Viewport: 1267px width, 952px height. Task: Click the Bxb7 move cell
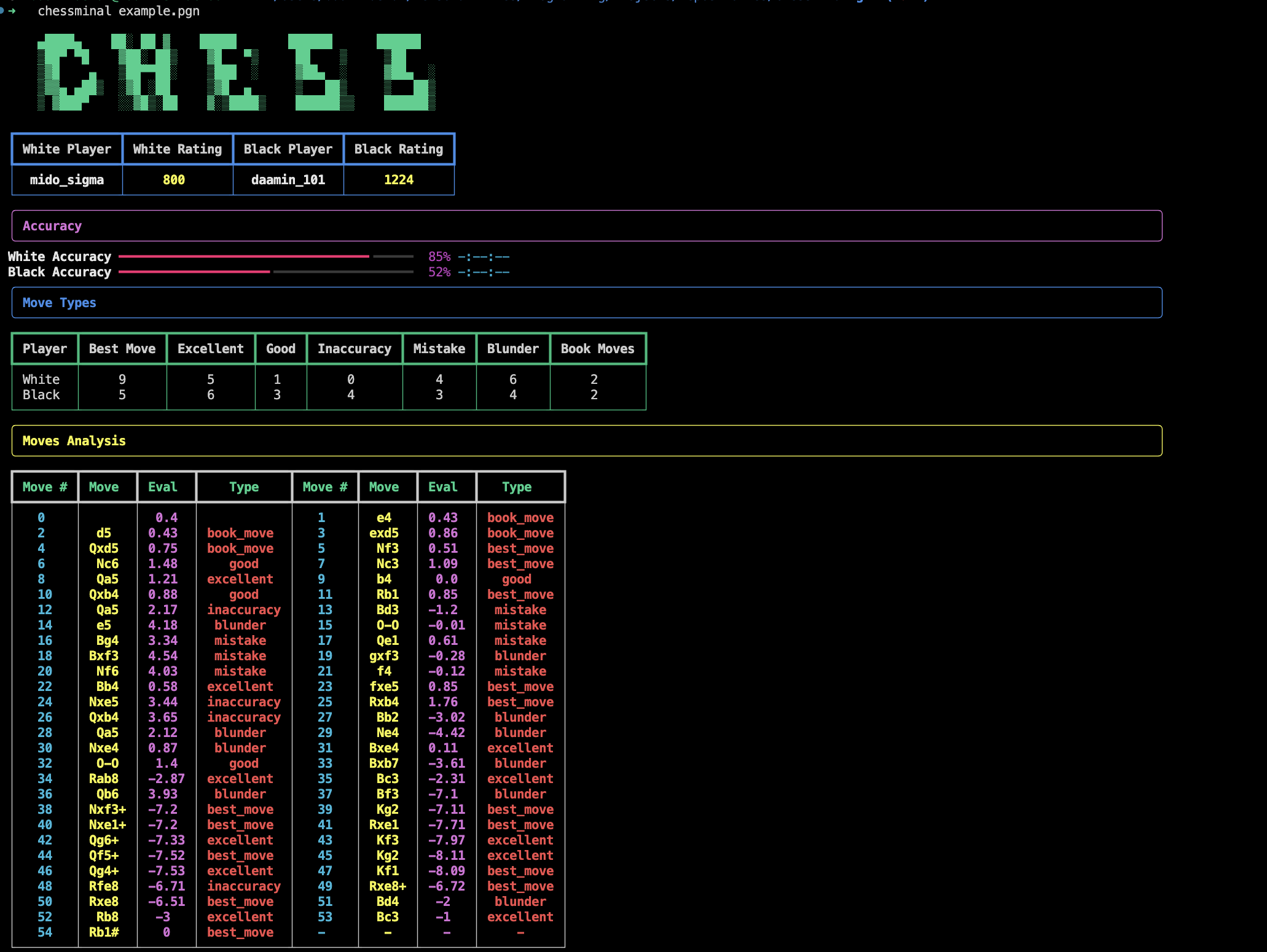tap(384, 763)
